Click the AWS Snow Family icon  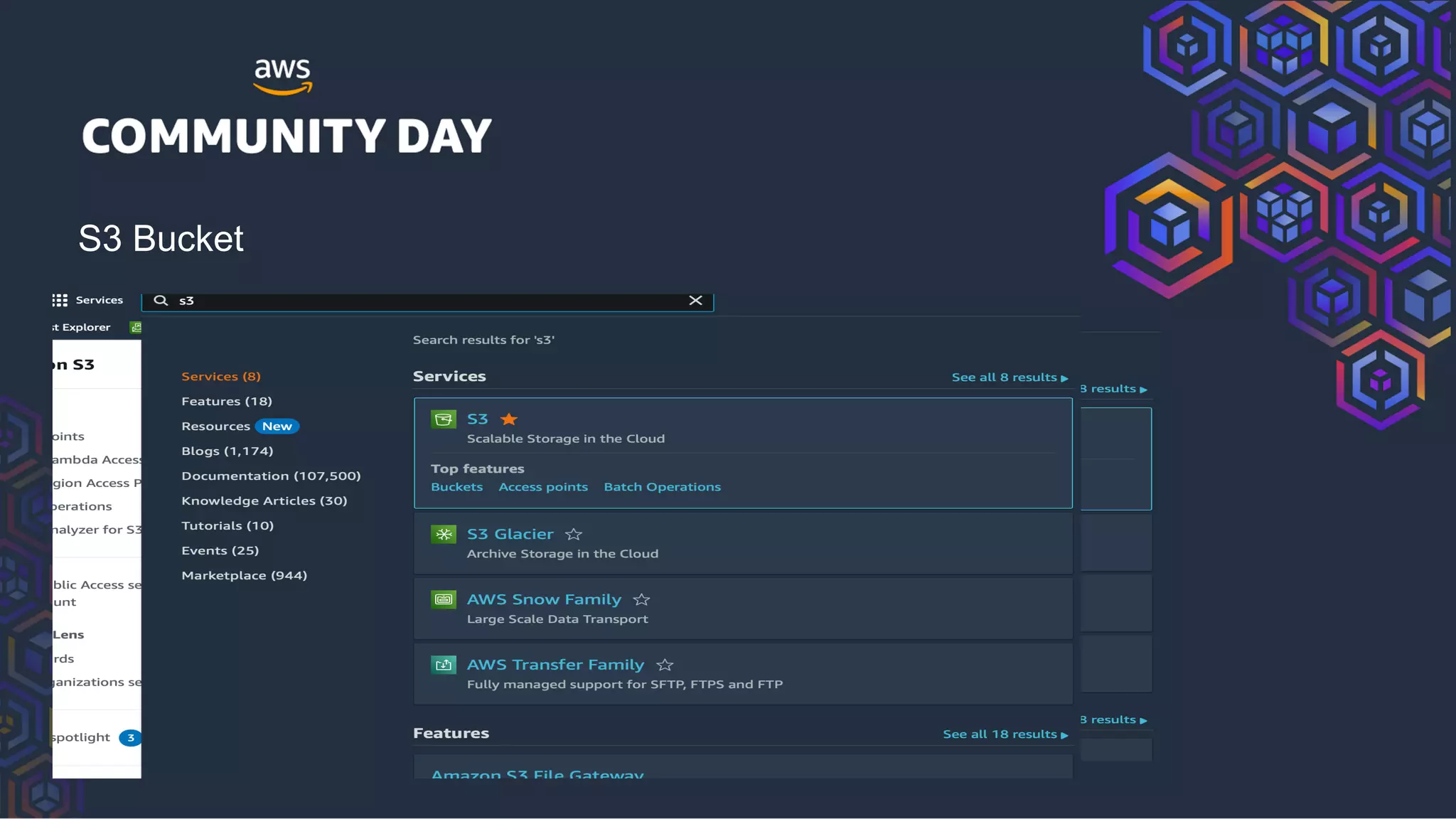coord(444,599)
